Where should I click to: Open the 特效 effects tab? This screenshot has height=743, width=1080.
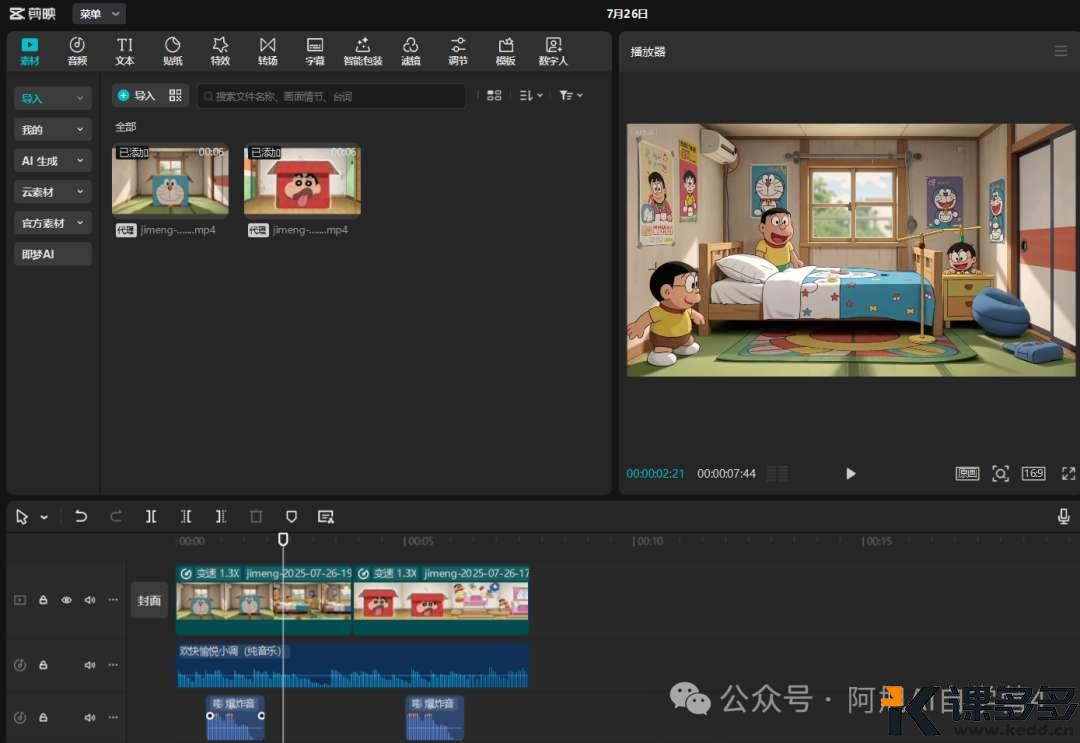(220, 52)
